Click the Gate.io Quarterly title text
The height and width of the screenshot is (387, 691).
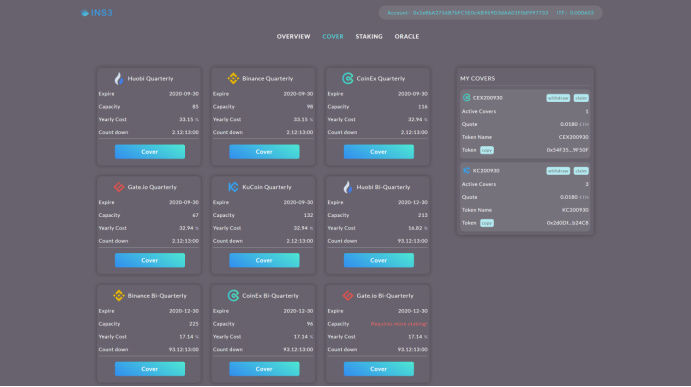click(x=152, y=187)
